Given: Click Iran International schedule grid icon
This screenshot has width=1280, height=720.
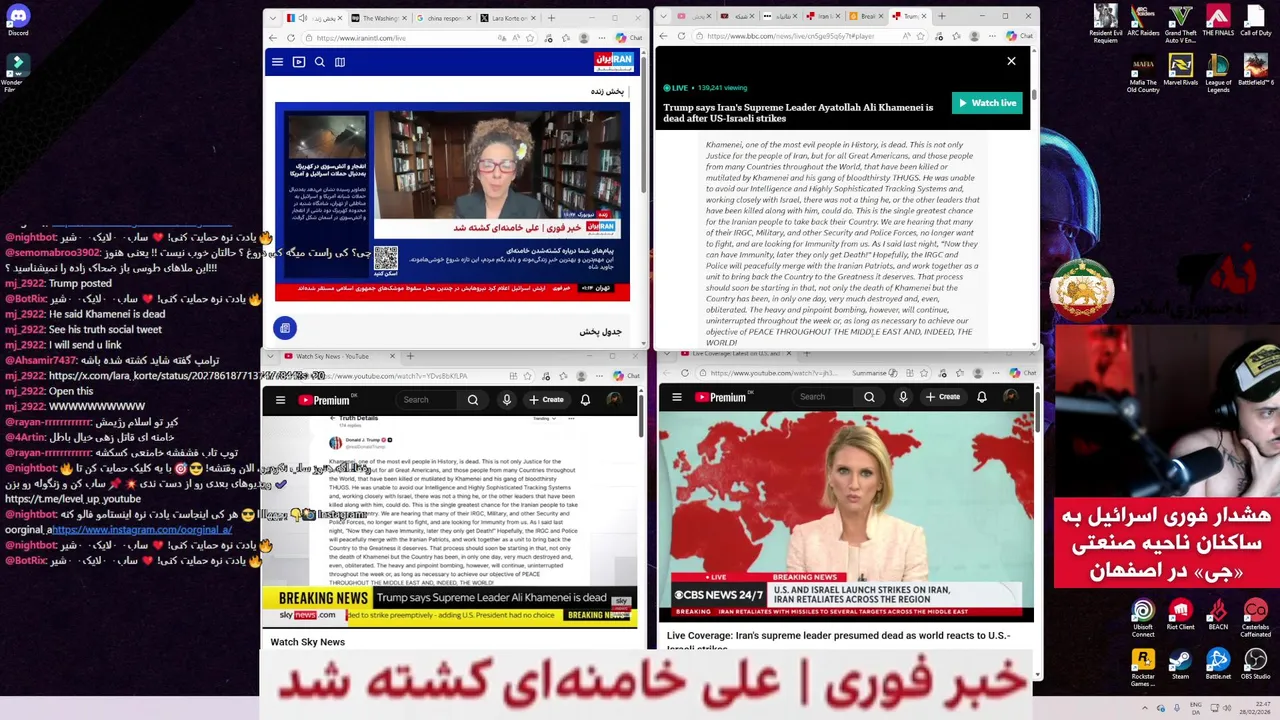Looking at the screenshot, I should tap(340, 62).
